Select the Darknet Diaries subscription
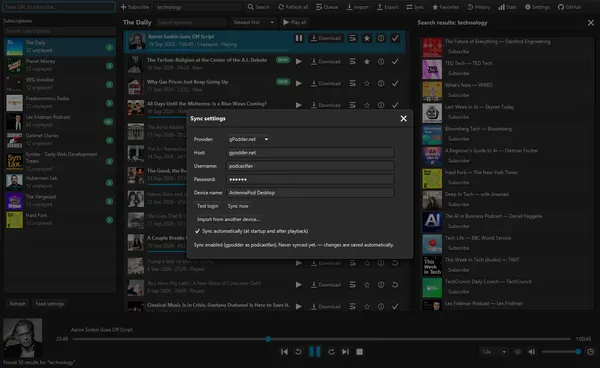This screenshot has width=600, height=368. coord(60,140)
